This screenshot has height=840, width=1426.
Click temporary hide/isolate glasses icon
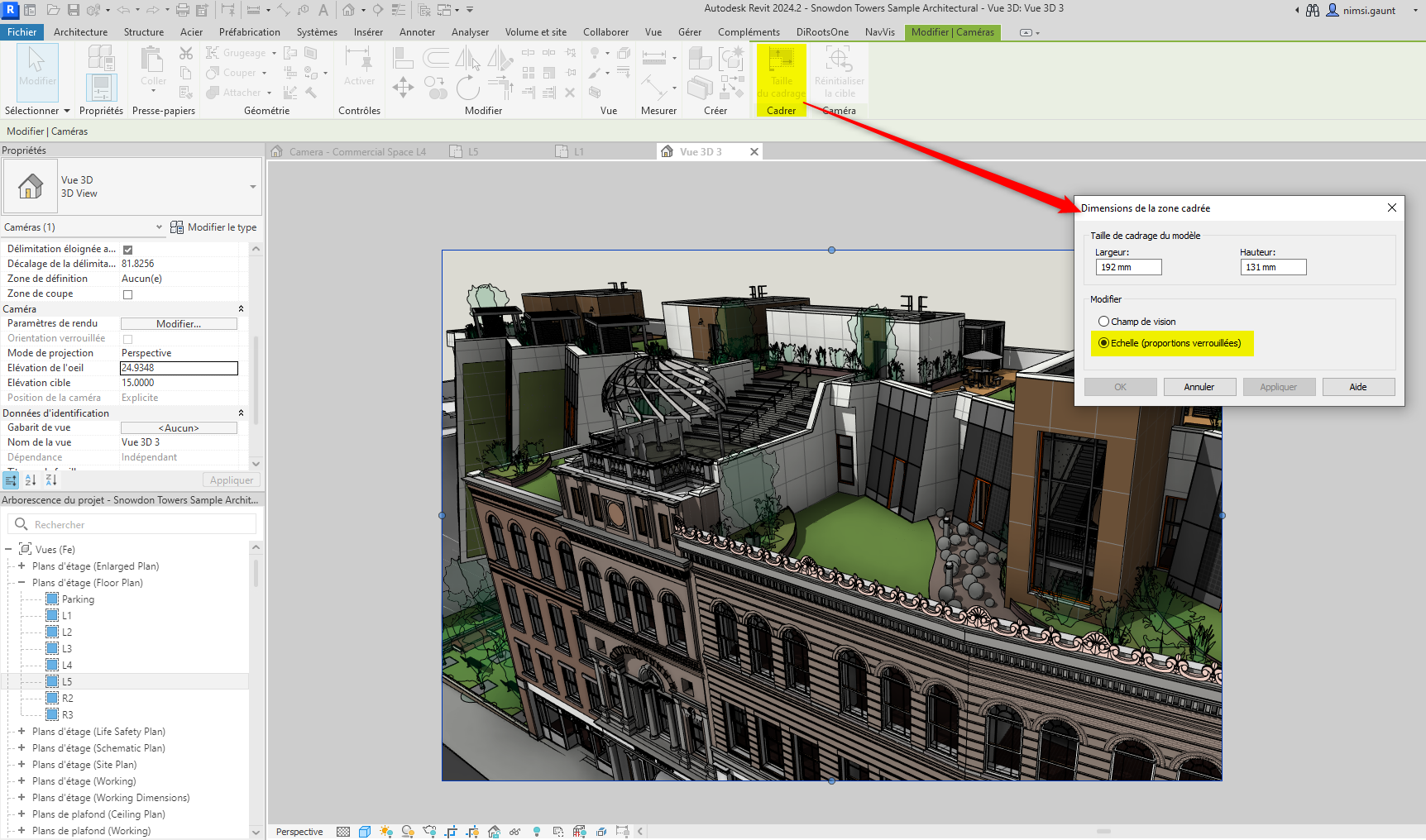point(514,832)
